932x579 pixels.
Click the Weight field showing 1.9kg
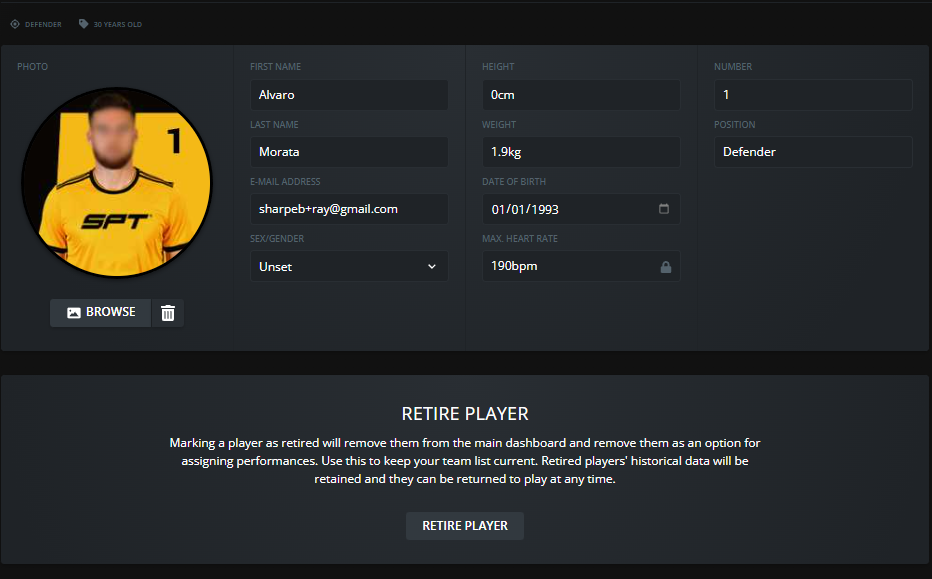point(581,152)
